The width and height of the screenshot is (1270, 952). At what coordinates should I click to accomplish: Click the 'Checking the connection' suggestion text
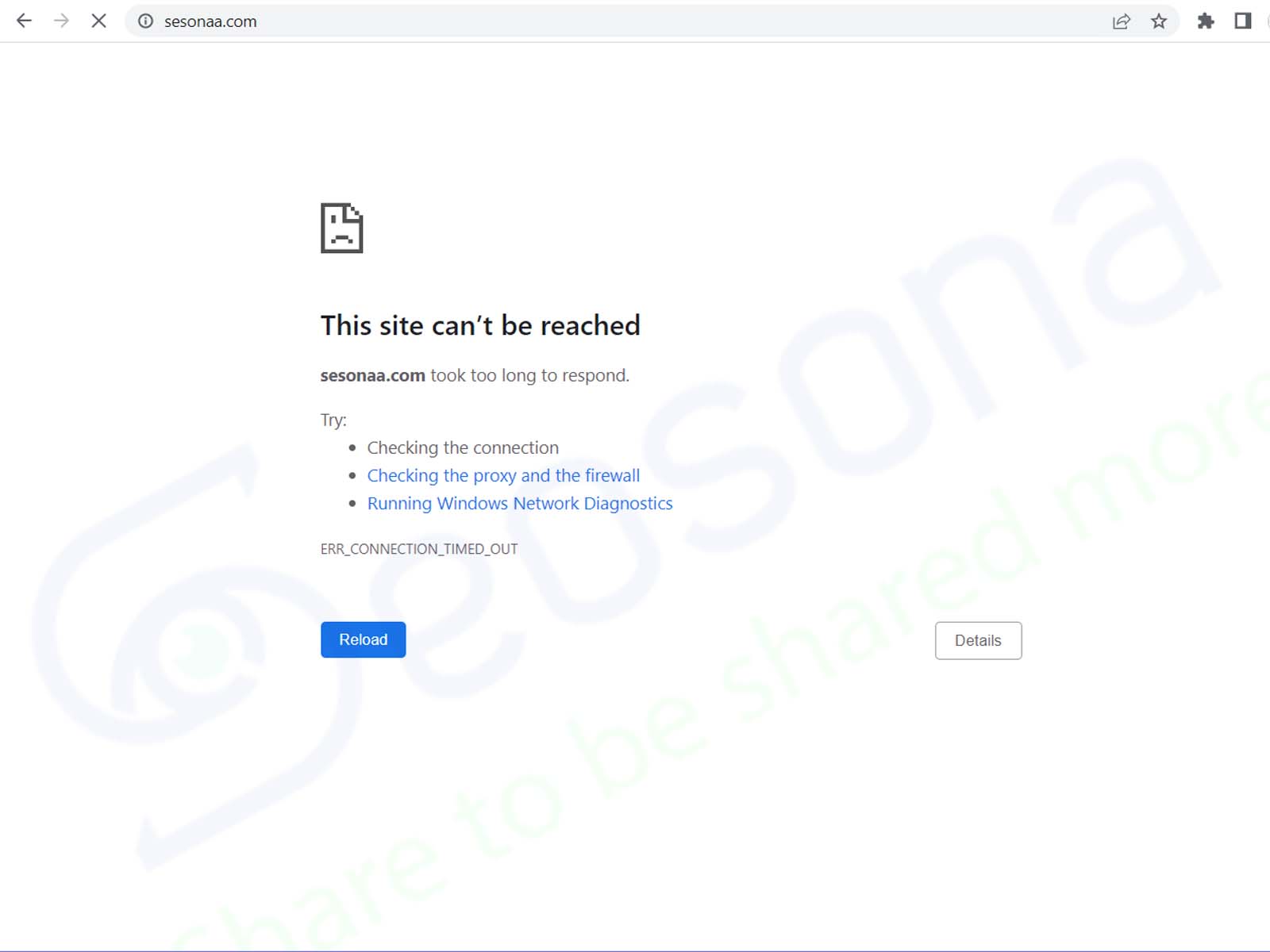[463, 447]
